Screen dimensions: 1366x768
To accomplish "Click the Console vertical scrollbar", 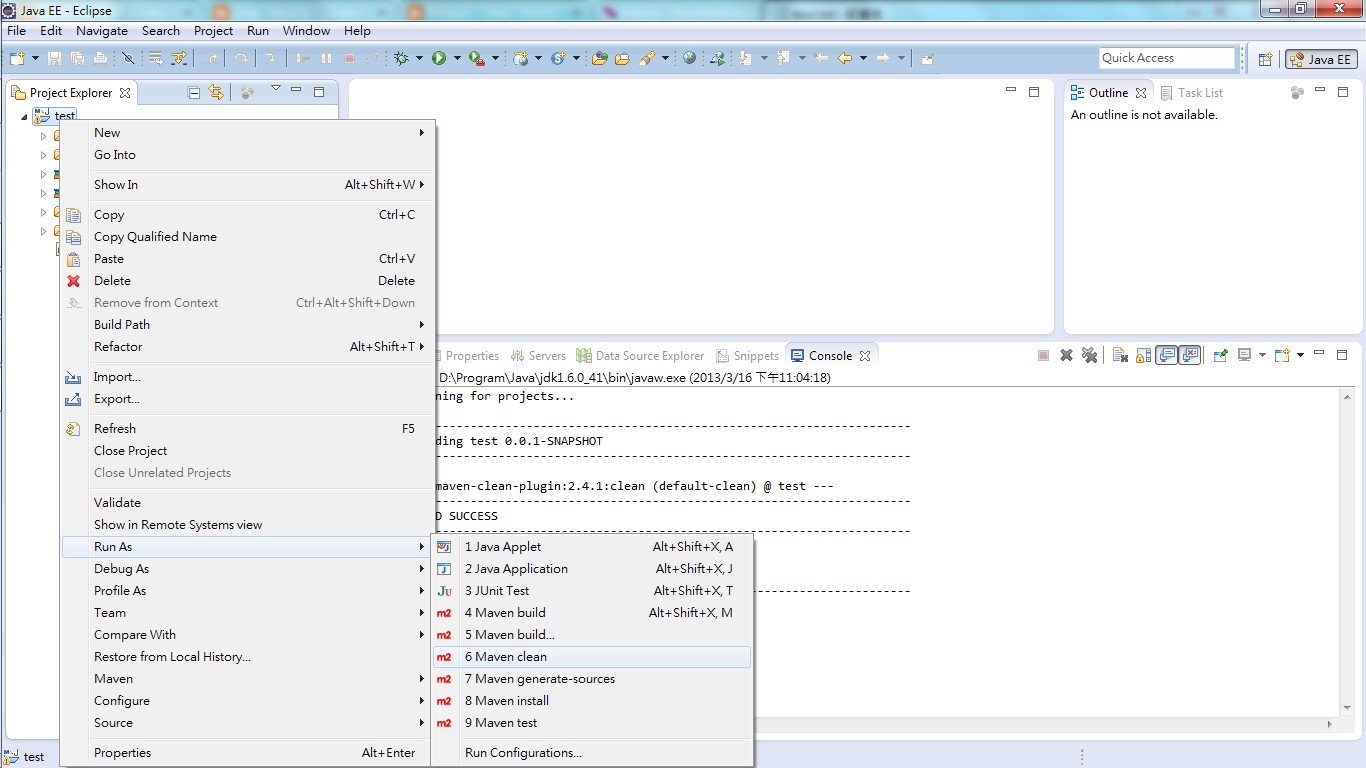I will tap(1346, 553).
